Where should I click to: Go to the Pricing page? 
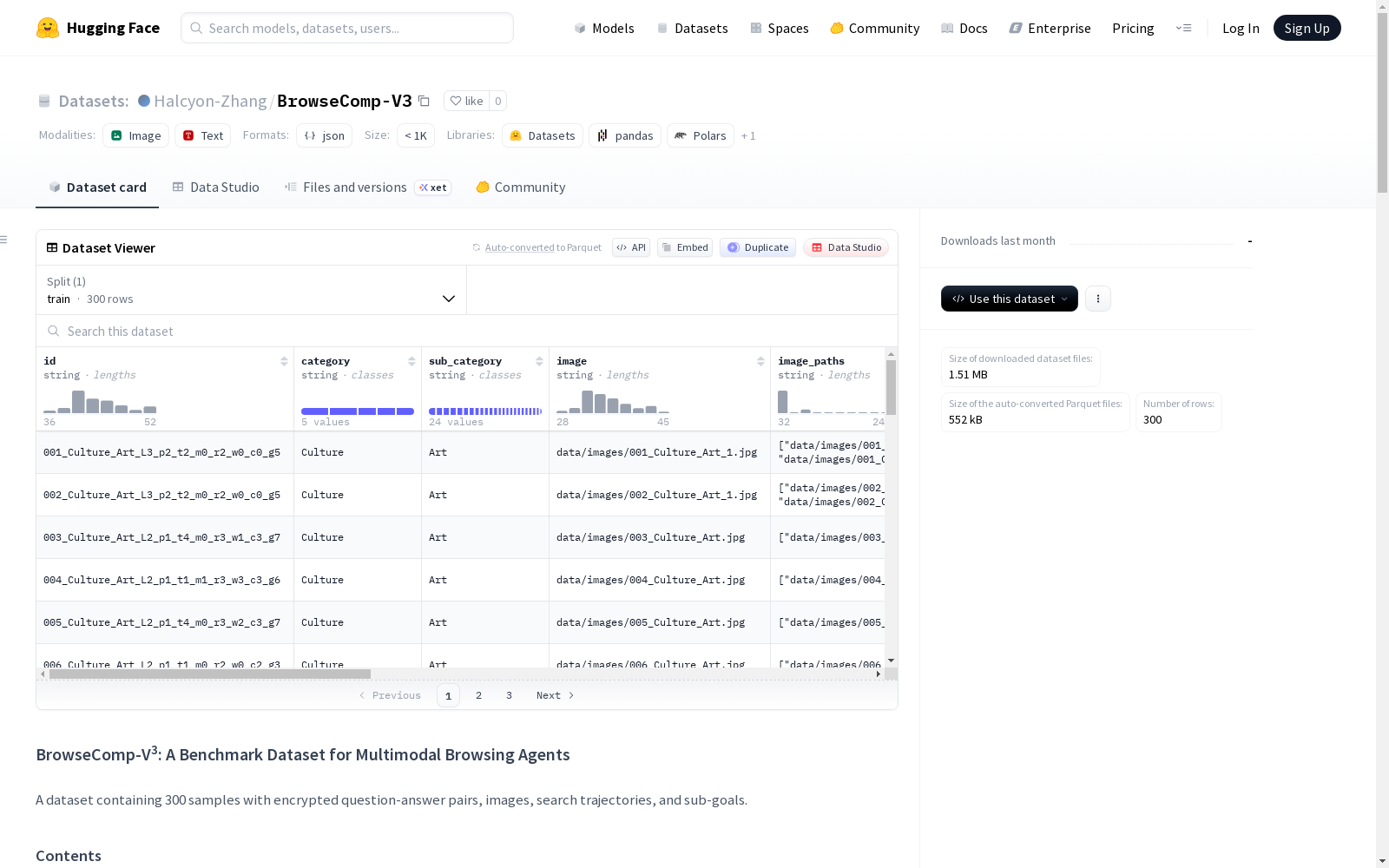[x=1133, y=28]
